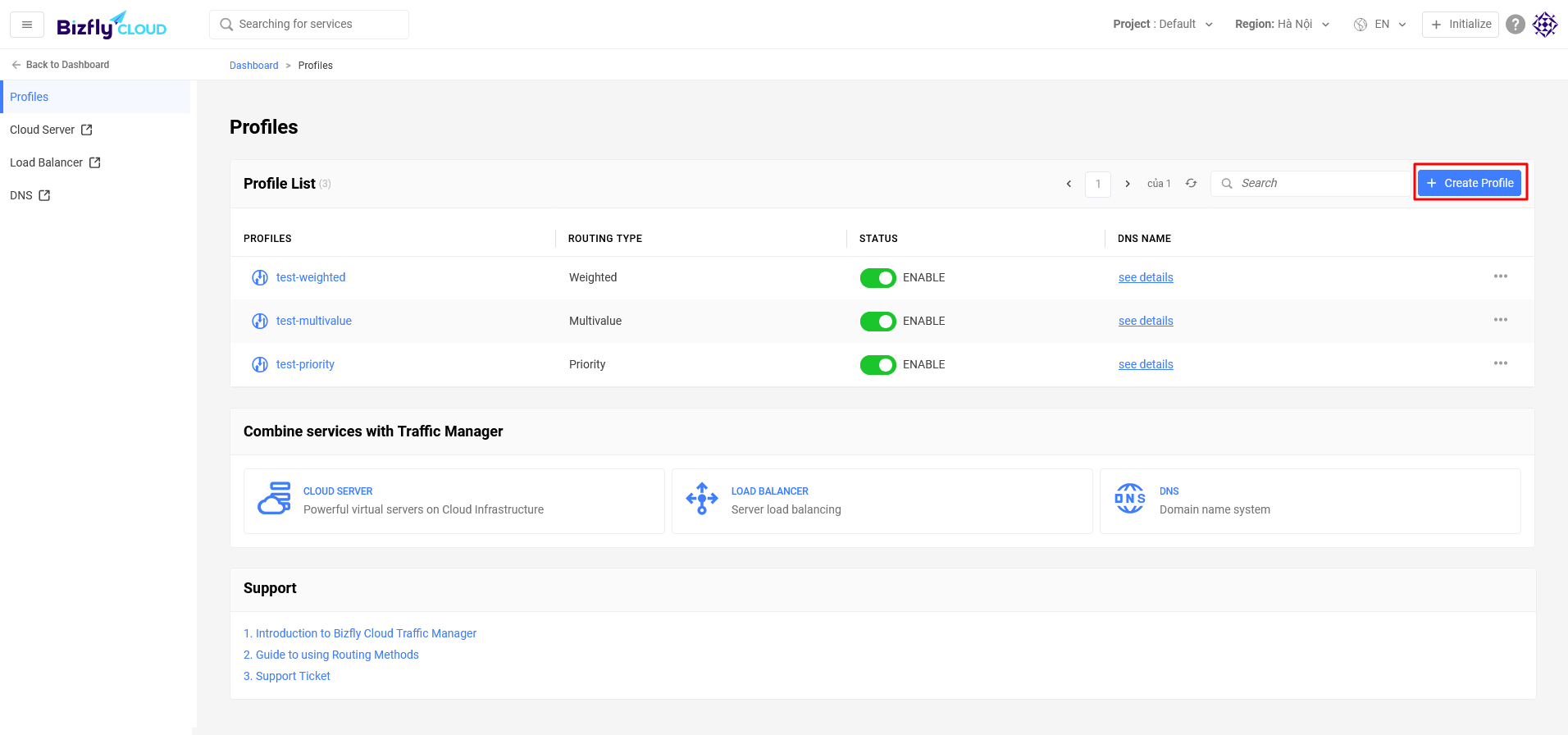The width and height of the screenshot is (1568, 735).
Task: Click the CLOUD SERVER card title
Action: coord(338,491)
